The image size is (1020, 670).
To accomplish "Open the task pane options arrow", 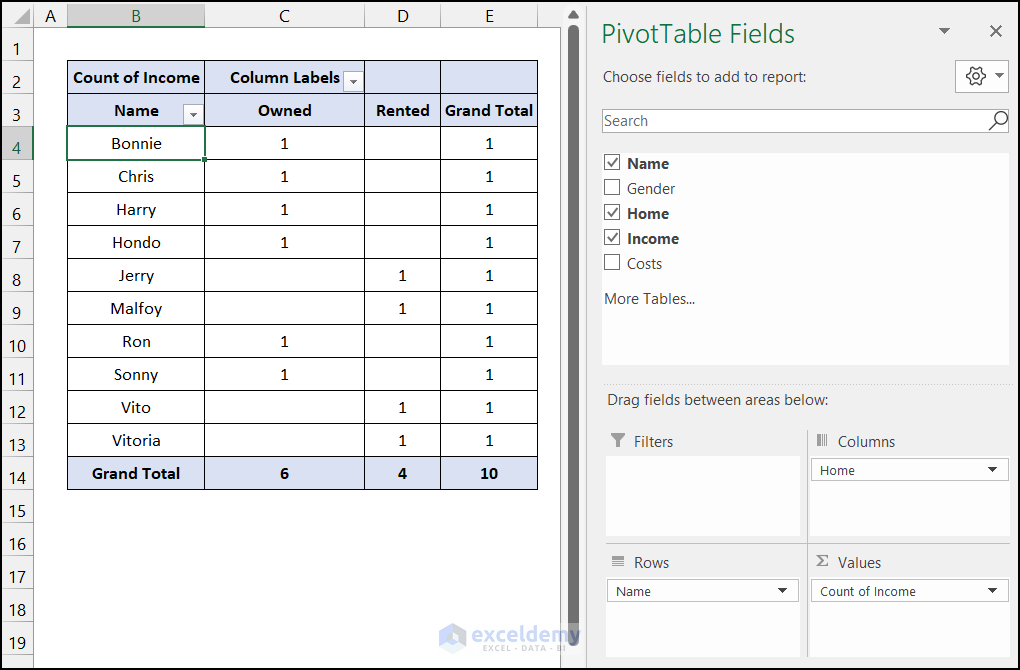I will pos(944,32).
